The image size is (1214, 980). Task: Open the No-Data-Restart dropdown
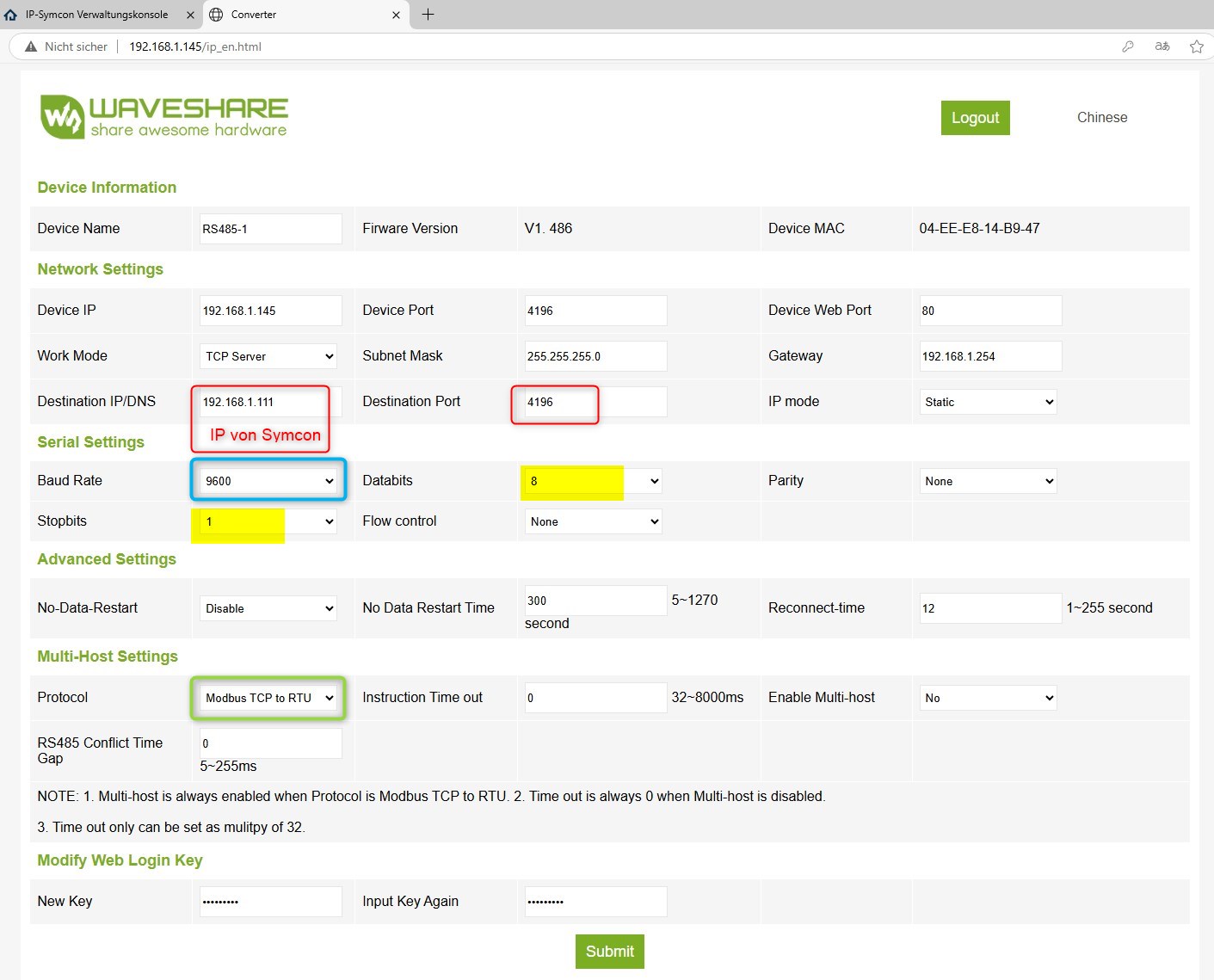[268, 608]
